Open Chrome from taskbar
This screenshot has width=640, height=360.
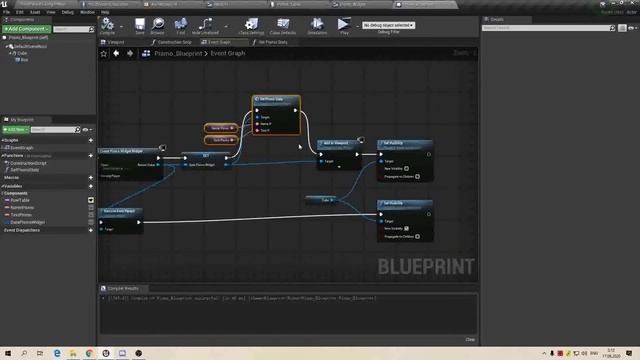tap(89, 353)
